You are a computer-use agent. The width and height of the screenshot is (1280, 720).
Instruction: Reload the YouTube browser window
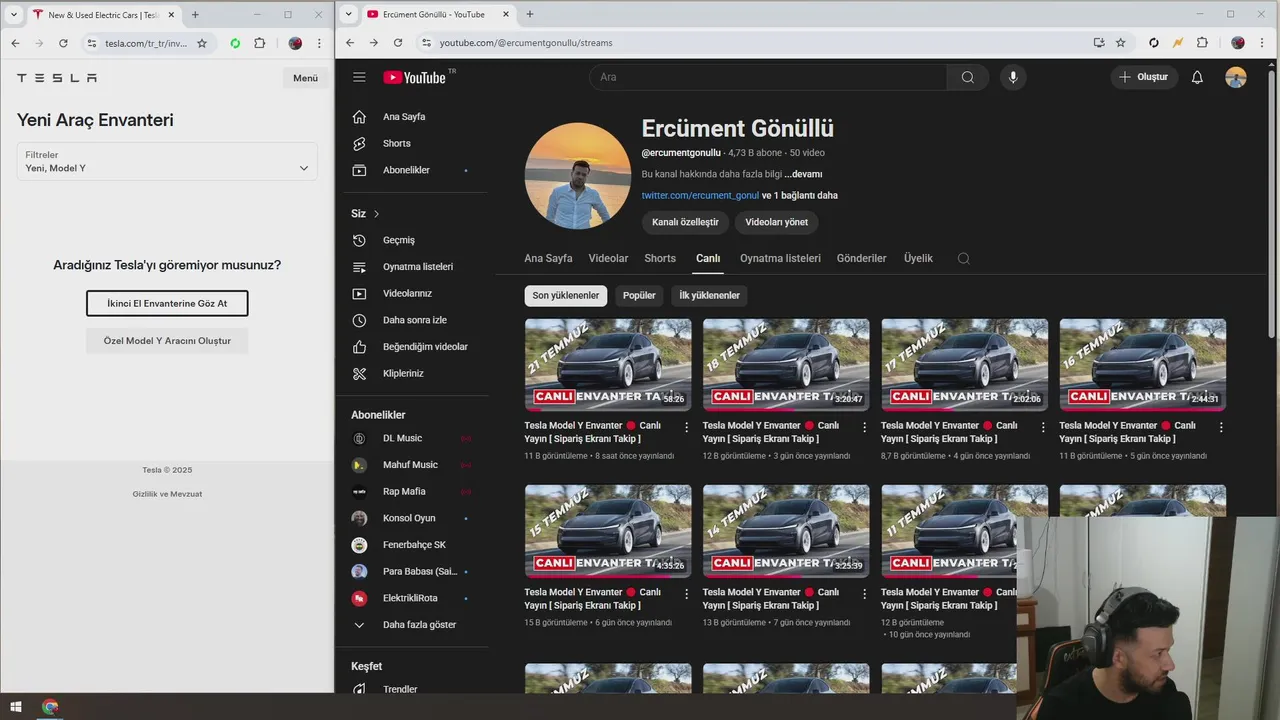pos(398,43)
